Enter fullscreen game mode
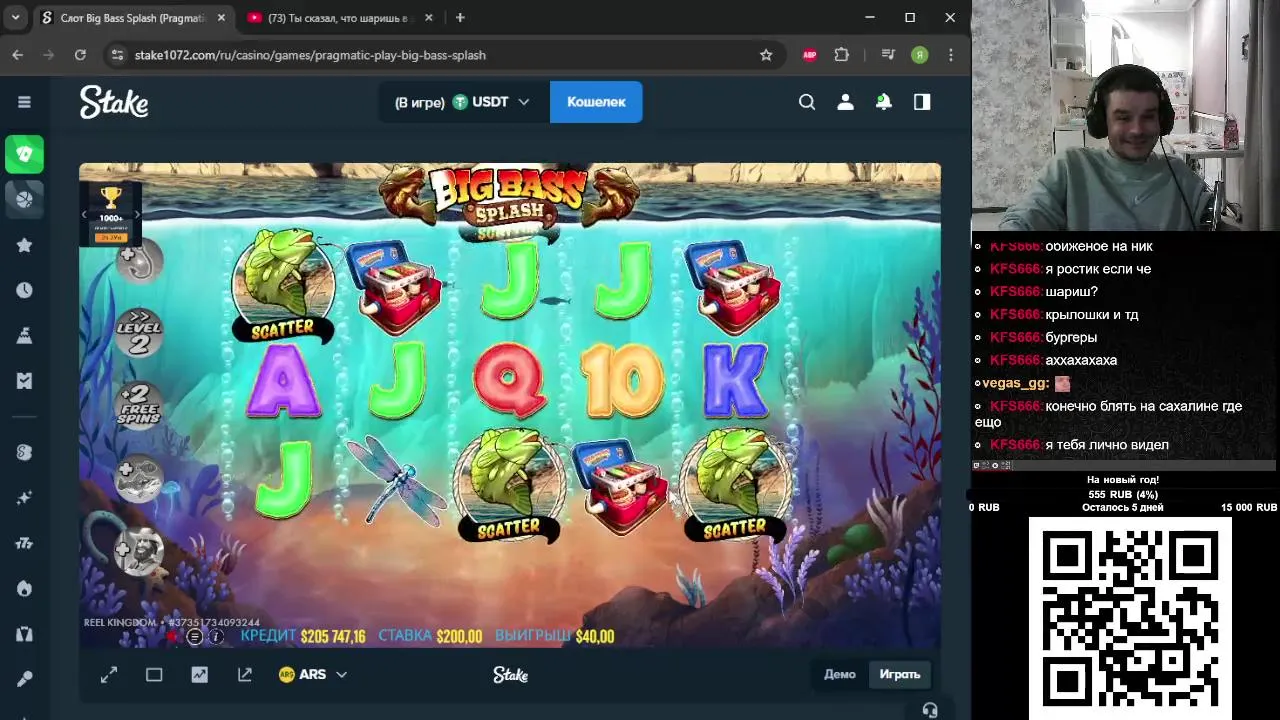1280x720 pixels. point(109,675)
